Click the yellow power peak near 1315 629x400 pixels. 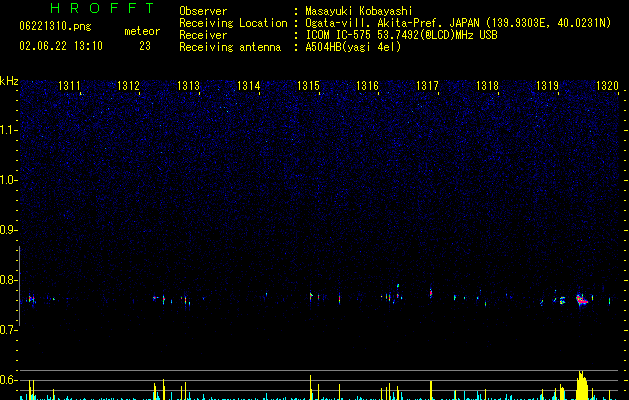pos(310,388)
